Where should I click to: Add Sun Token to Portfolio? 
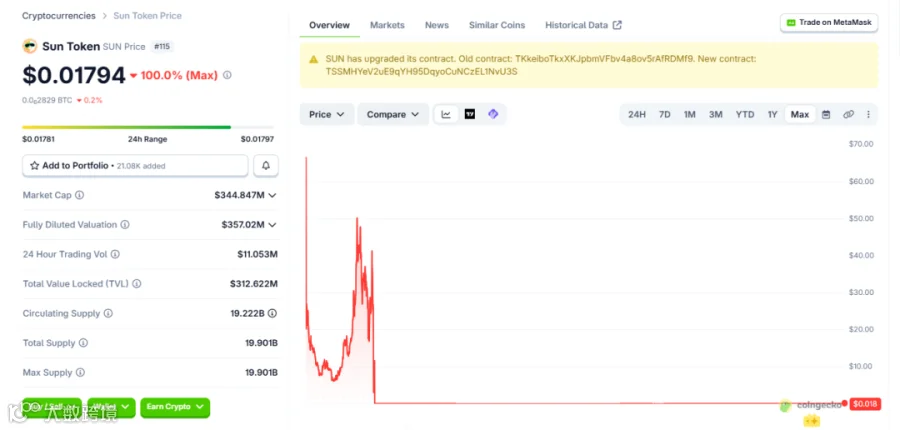(135, 165)
